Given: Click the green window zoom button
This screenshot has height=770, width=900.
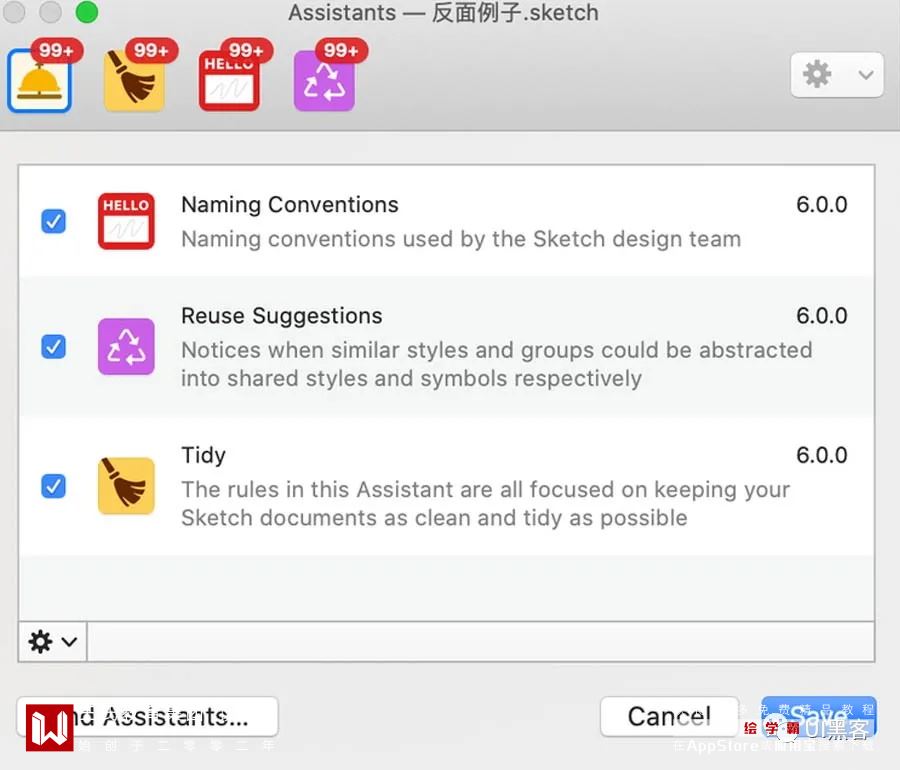Looking at the screenshot, I should pyautogui.click(x=87, y=13).
